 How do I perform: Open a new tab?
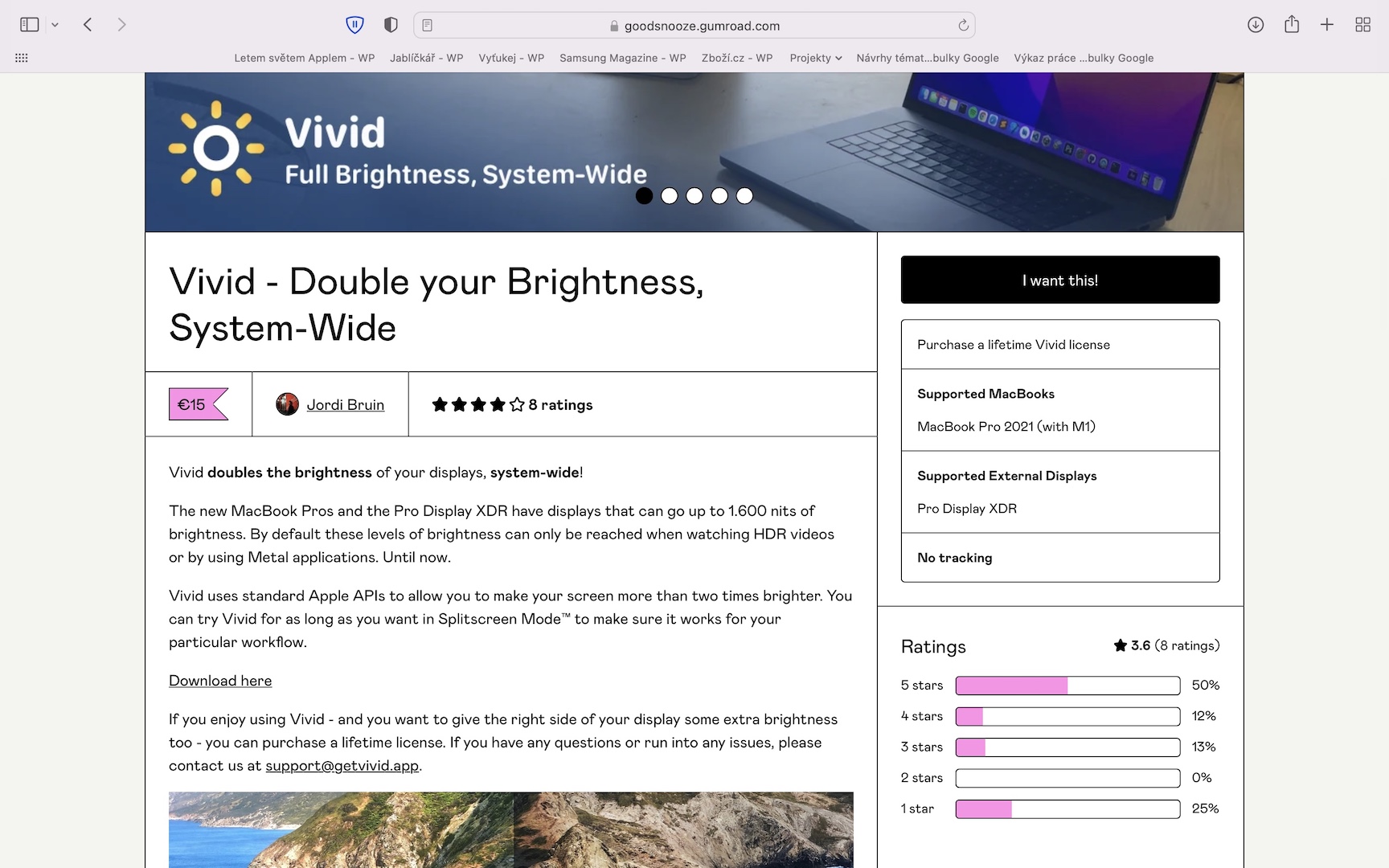[1327, 25]
